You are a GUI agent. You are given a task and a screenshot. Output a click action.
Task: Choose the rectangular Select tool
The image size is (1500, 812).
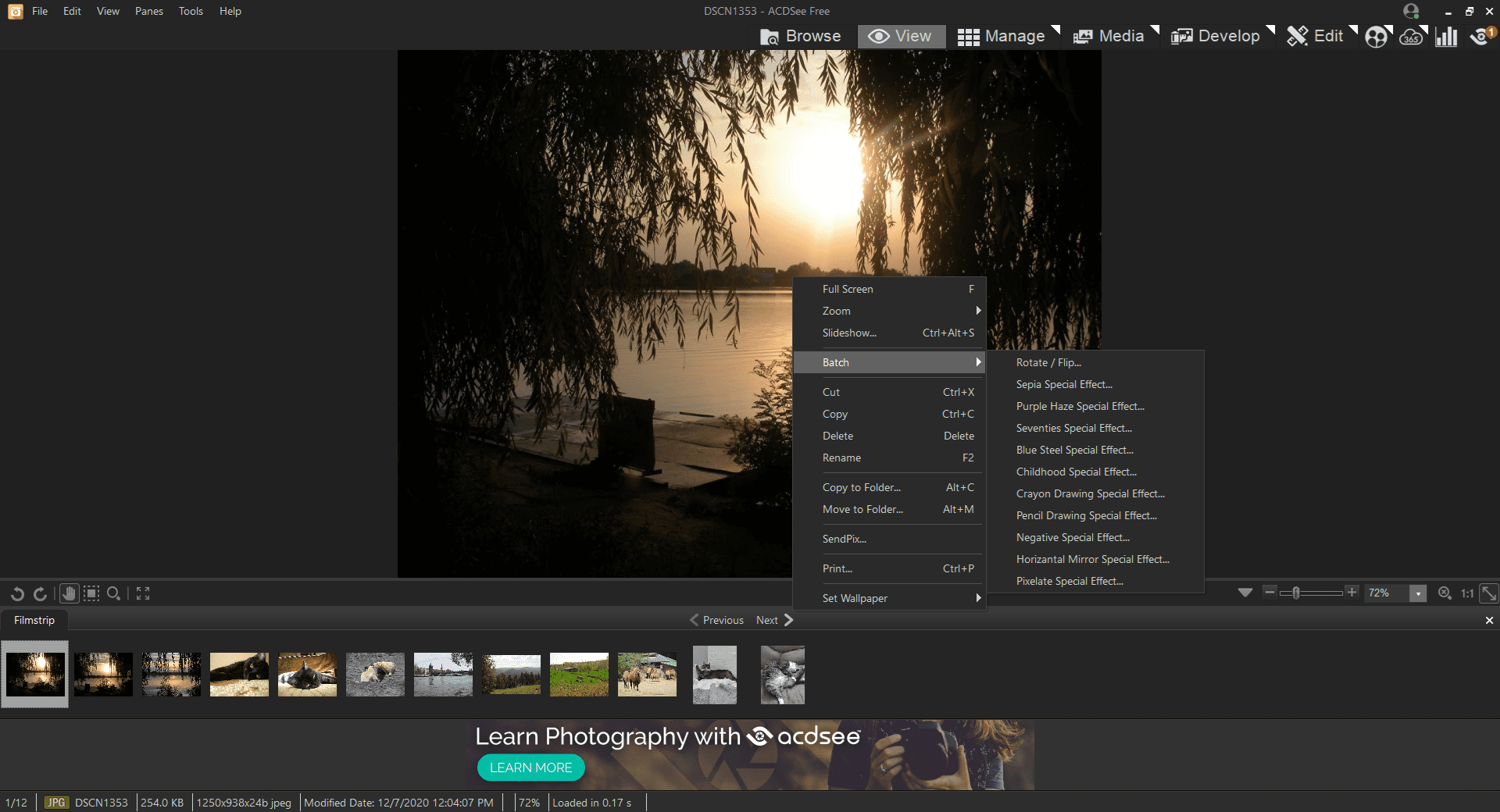[x=91, y=594]
